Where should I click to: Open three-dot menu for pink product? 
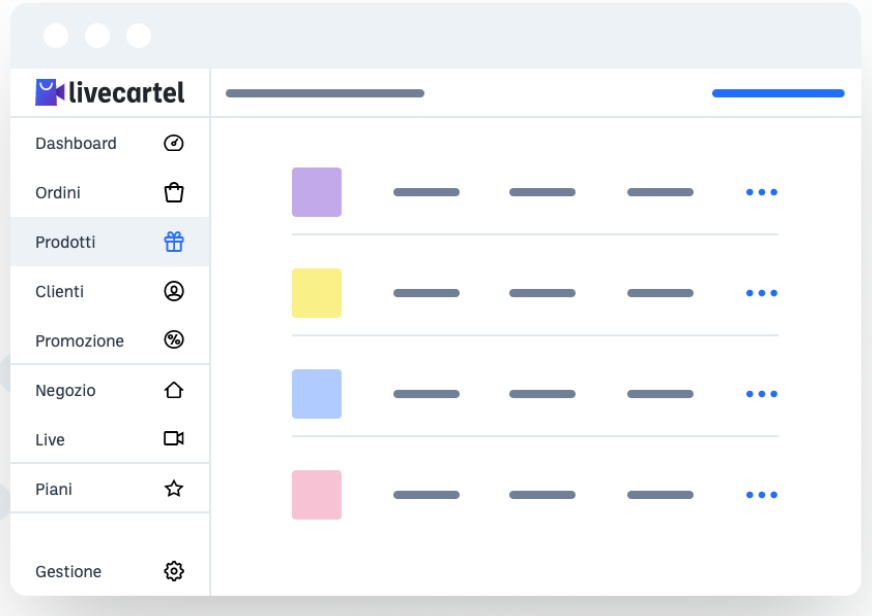(761, 495)
